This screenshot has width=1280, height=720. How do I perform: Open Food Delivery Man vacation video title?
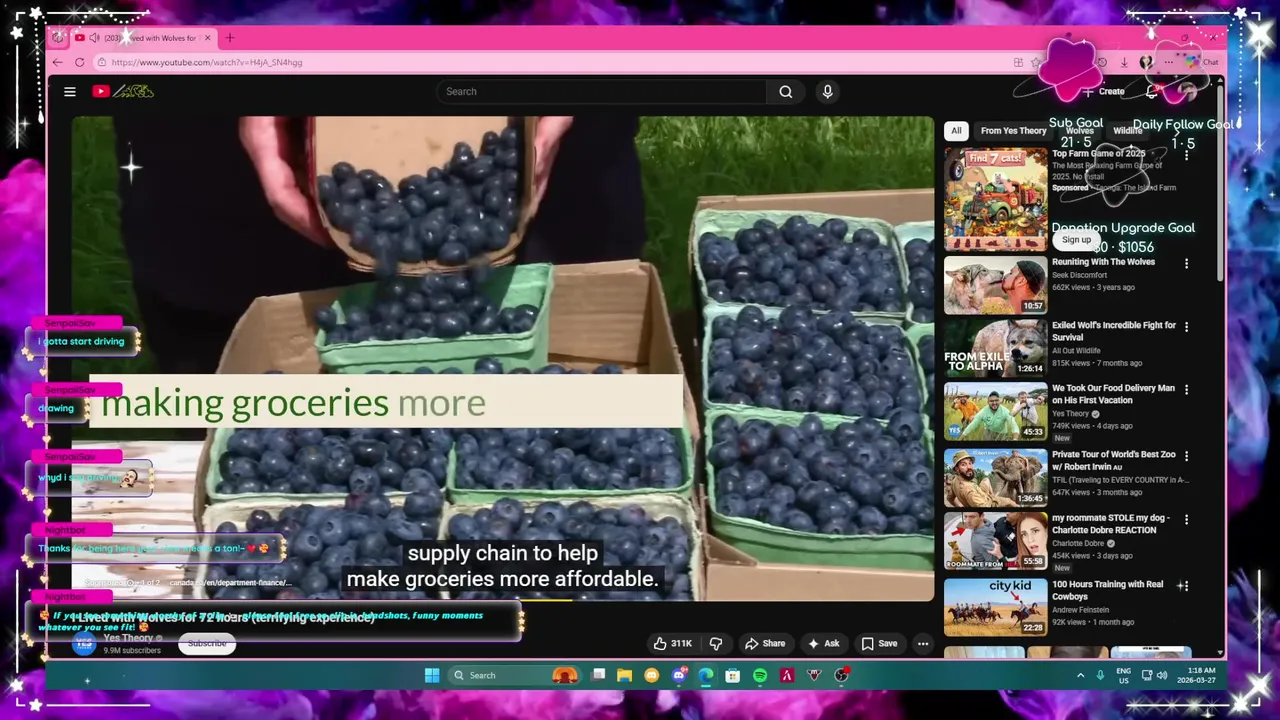(1113, 394)
